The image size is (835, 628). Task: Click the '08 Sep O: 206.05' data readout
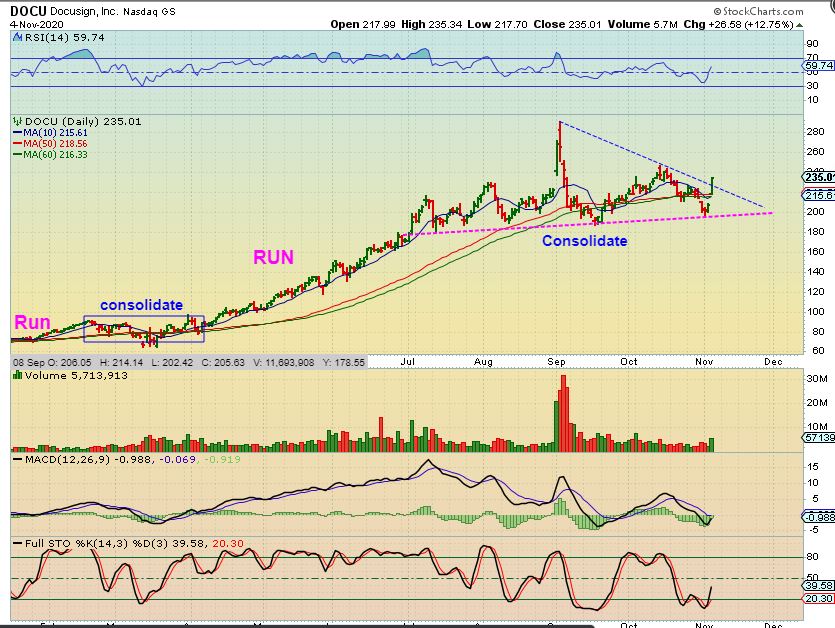click(x=50, y=362)
